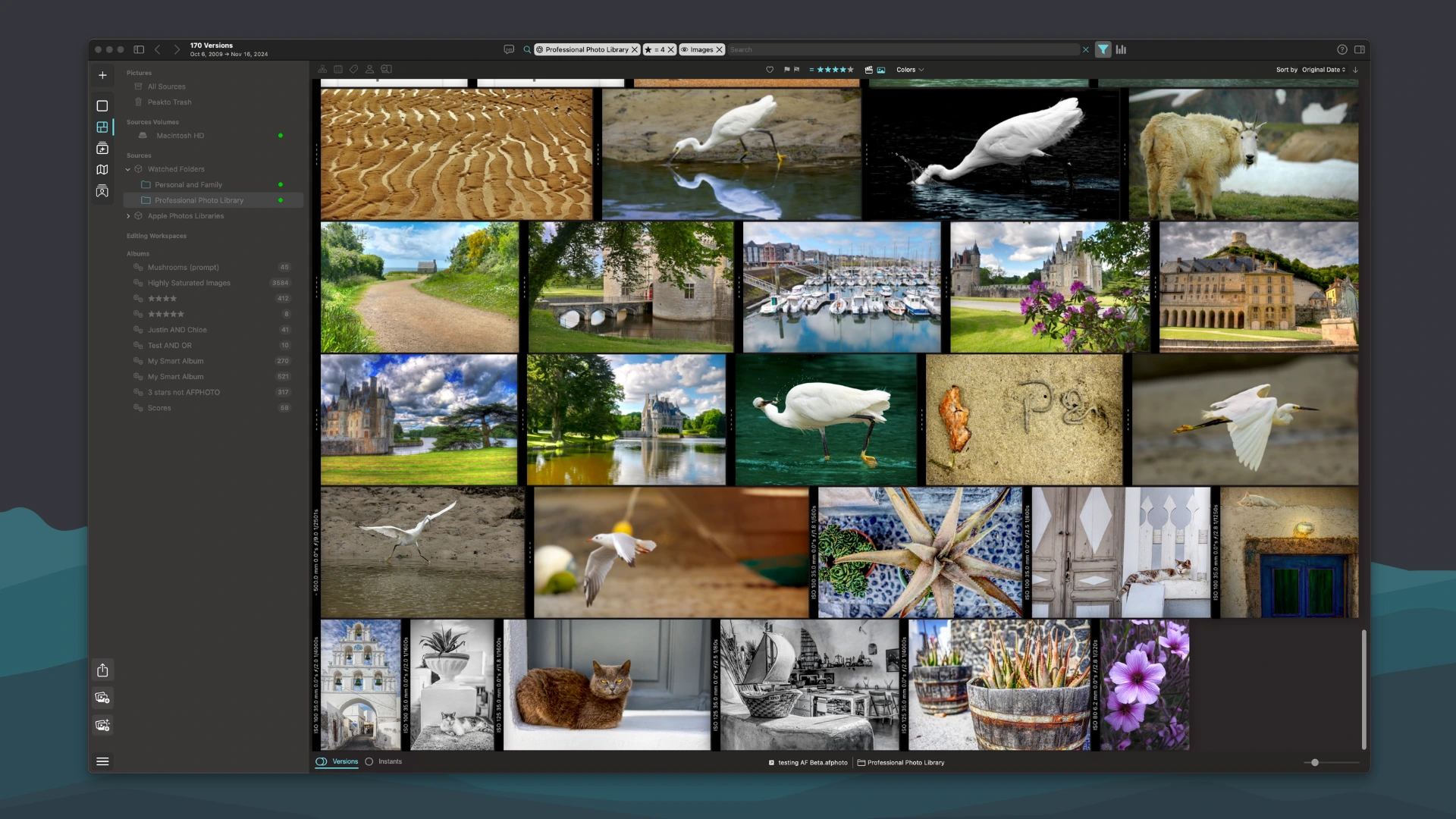1456x819 pixels.
Task: Click the 4-star filter button
Action: [655, 49]
